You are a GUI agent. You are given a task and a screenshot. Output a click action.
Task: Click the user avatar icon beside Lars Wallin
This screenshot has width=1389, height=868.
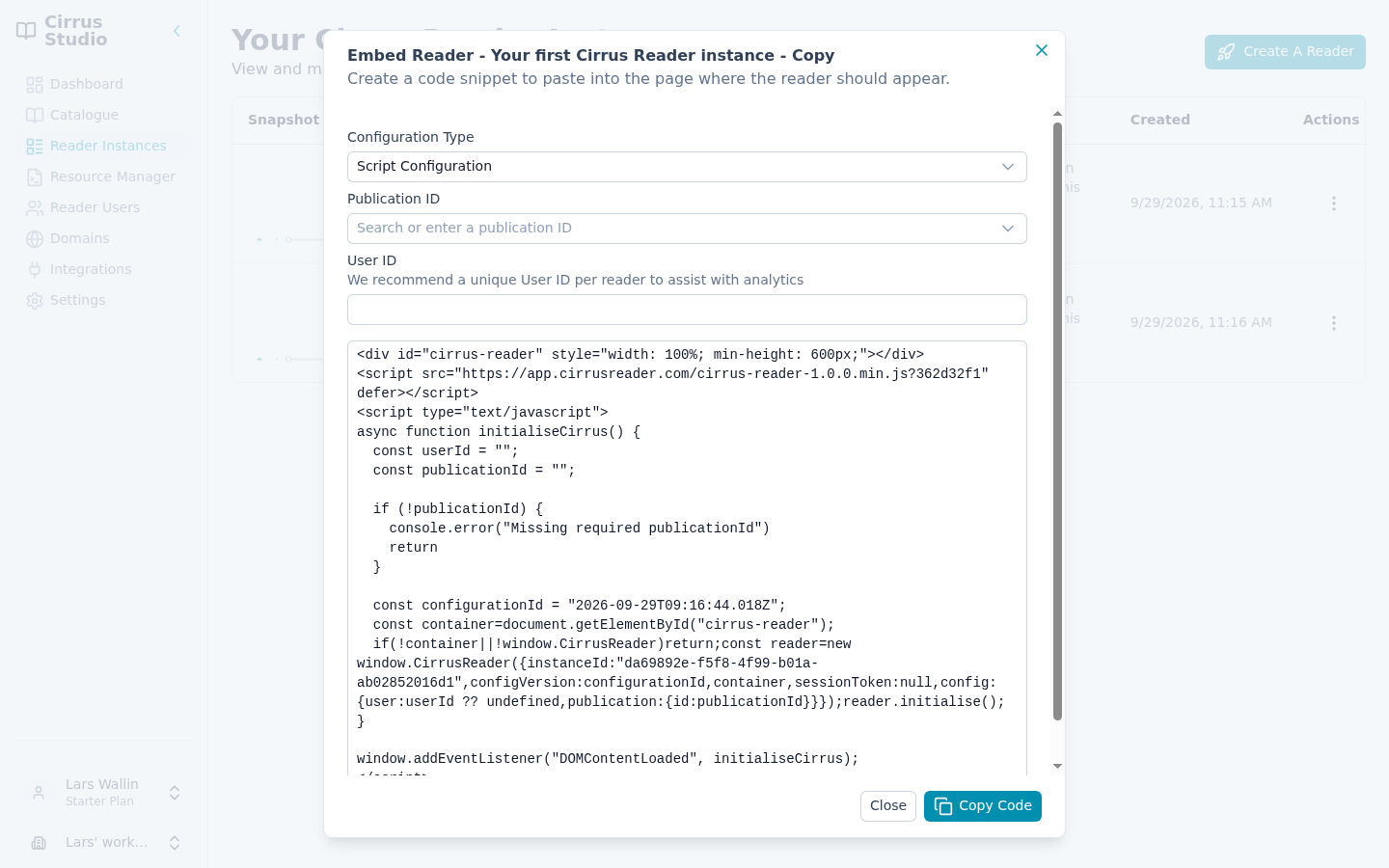point(39,793)
